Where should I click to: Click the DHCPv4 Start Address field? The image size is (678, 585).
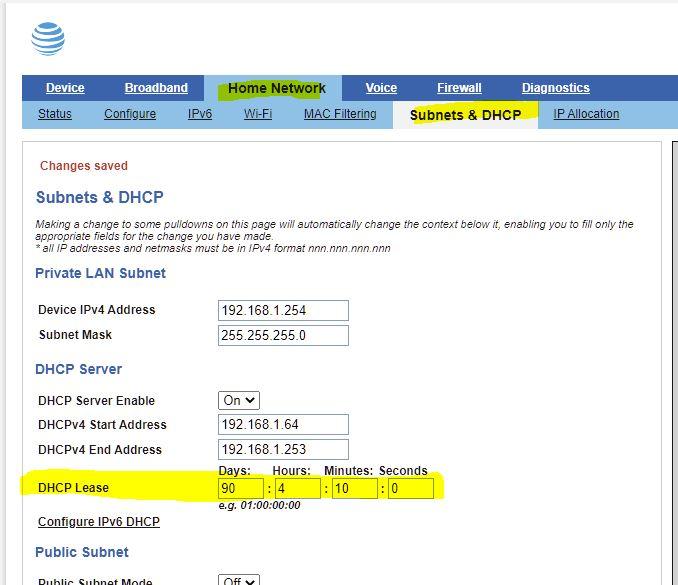point(283,425)
